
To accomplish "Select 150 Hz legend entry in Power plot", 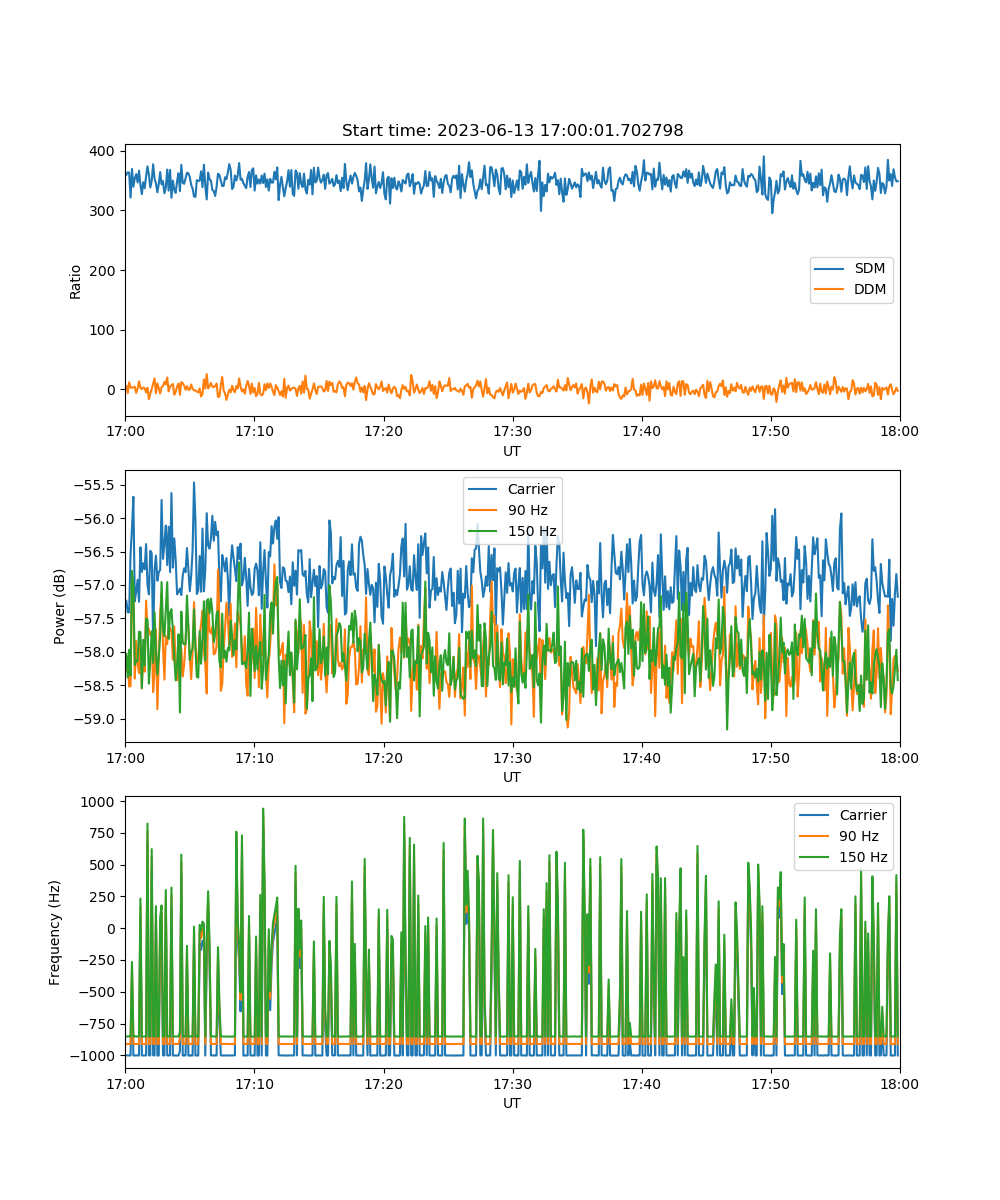I will coord(513,532).
